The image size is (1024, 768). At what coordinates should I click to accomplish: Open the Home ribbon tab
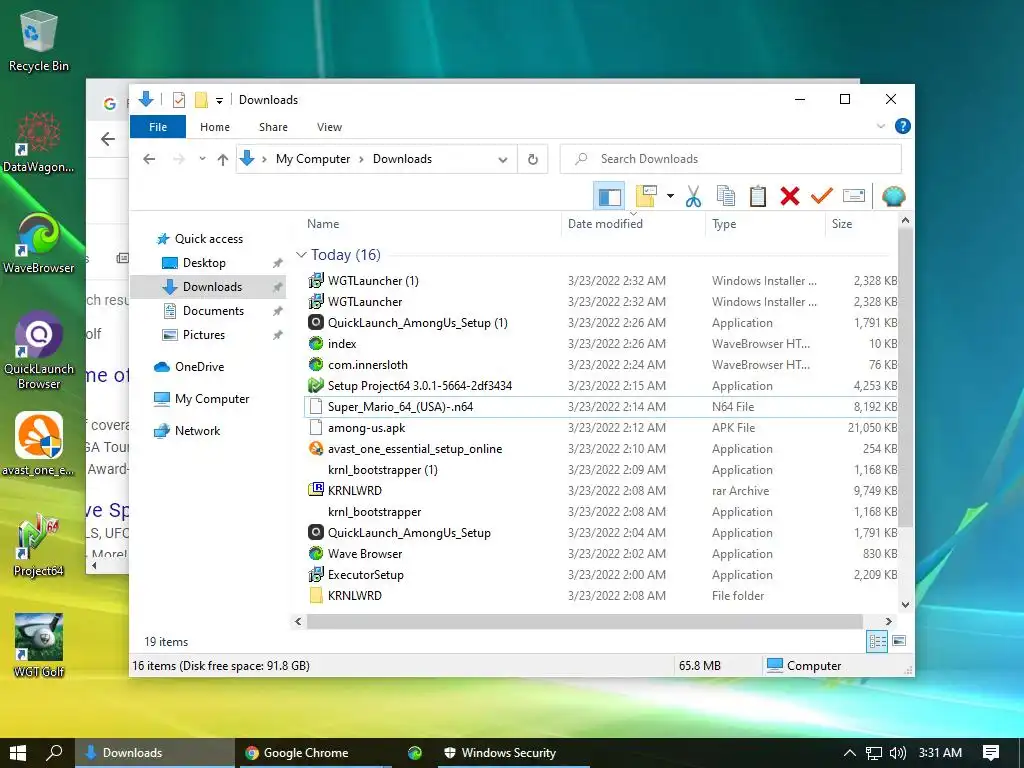point(215,127)
